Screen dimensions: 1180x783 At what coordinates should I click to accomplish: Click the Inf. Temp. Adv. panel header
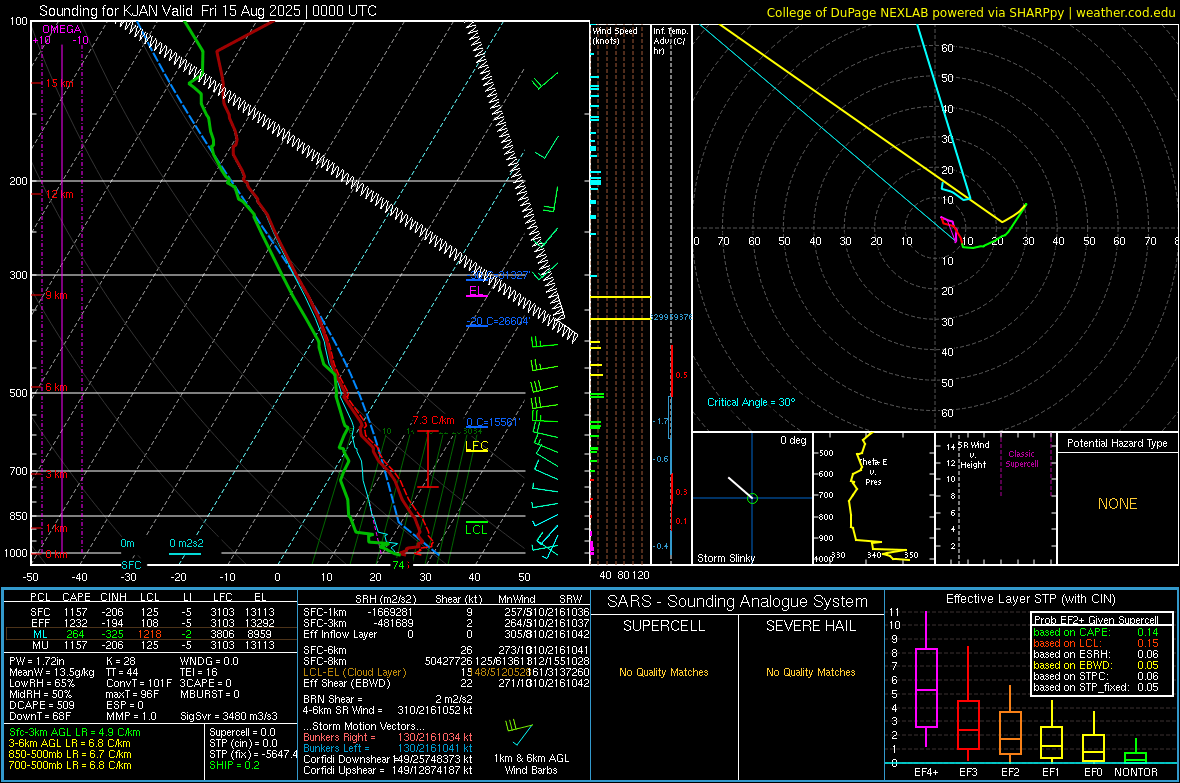pos(670,41)
